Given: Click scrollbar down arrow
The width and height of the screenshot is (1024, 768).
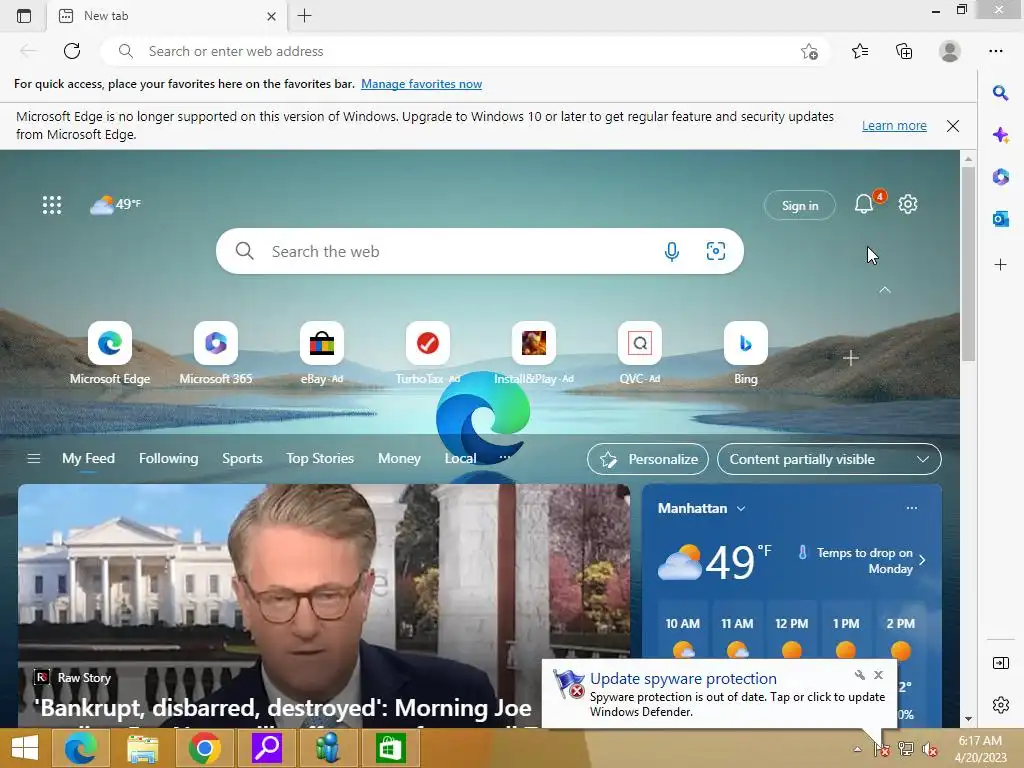Looking at the screenshot, I should [x=968, y=719].
